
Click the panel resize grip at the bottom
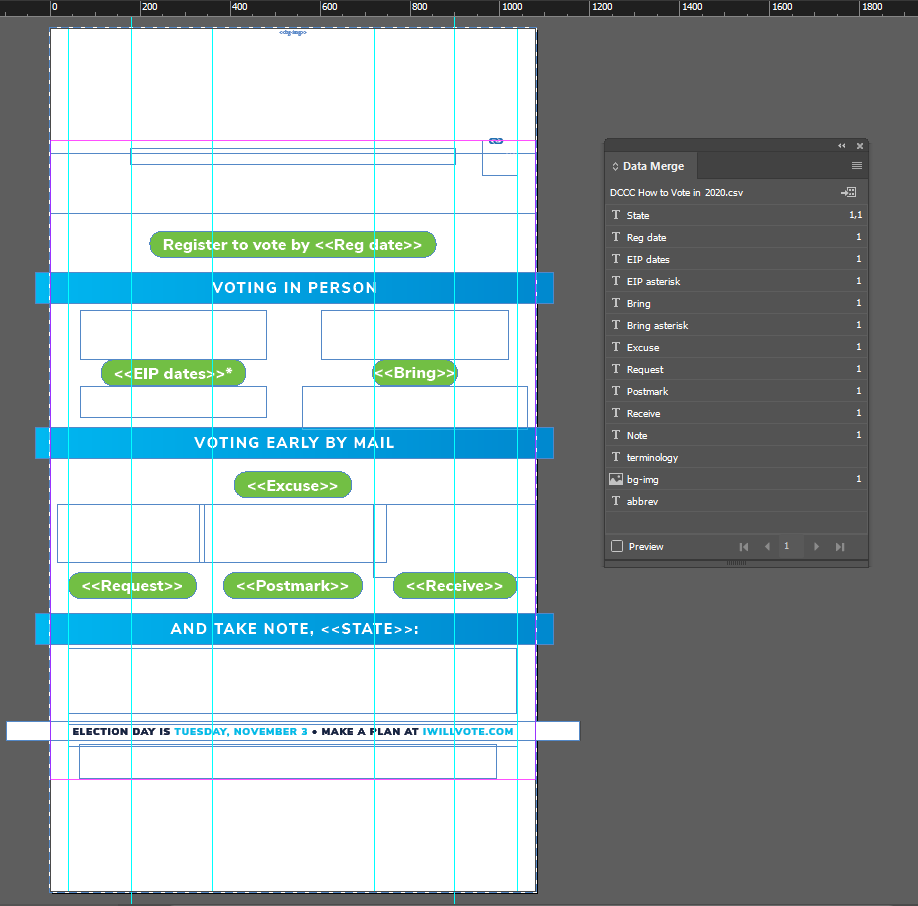pyautogui.click(x=736, y=563)
